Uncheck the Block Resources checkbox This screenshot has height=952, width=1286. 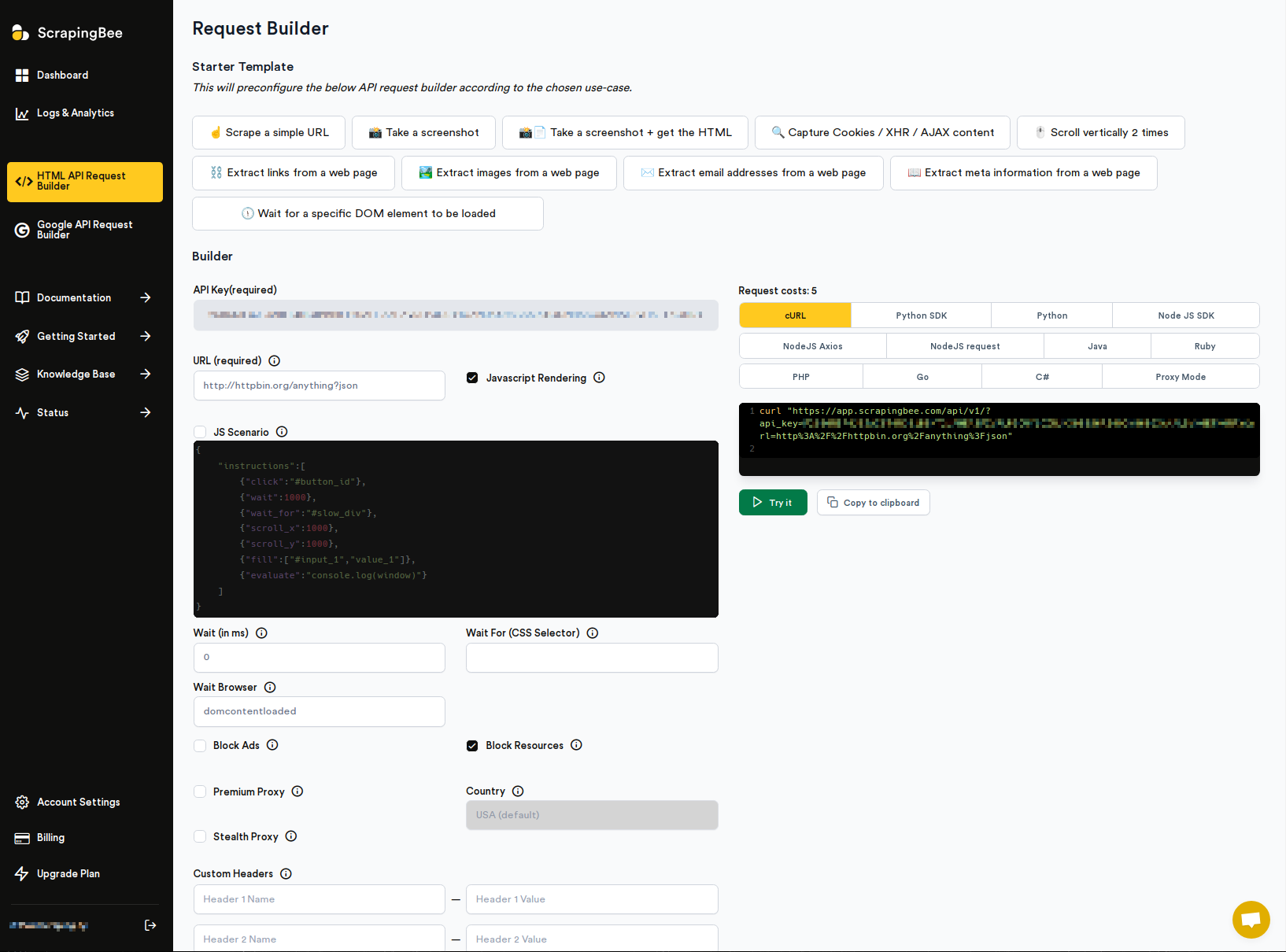[x=472, y=746]
